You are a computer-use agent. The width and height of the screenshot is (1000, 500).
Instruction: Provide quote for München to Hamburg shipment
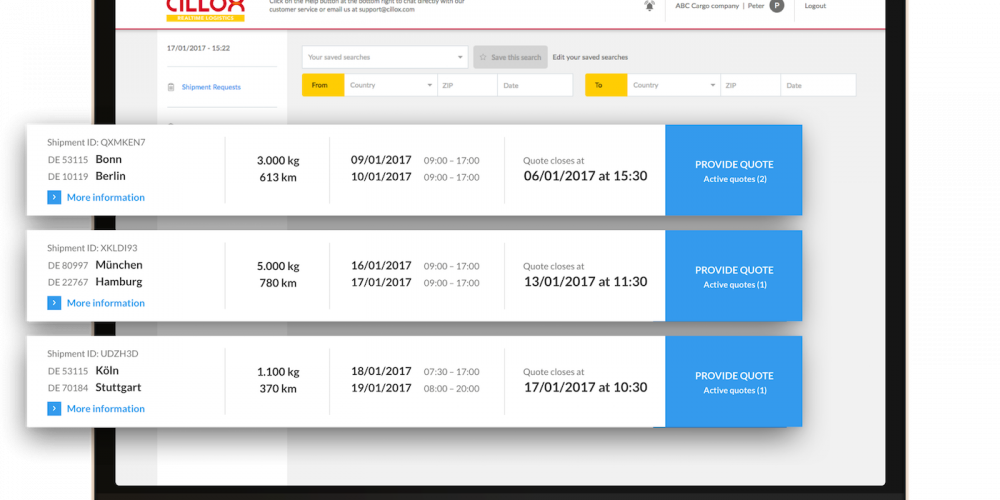(734, 276)
